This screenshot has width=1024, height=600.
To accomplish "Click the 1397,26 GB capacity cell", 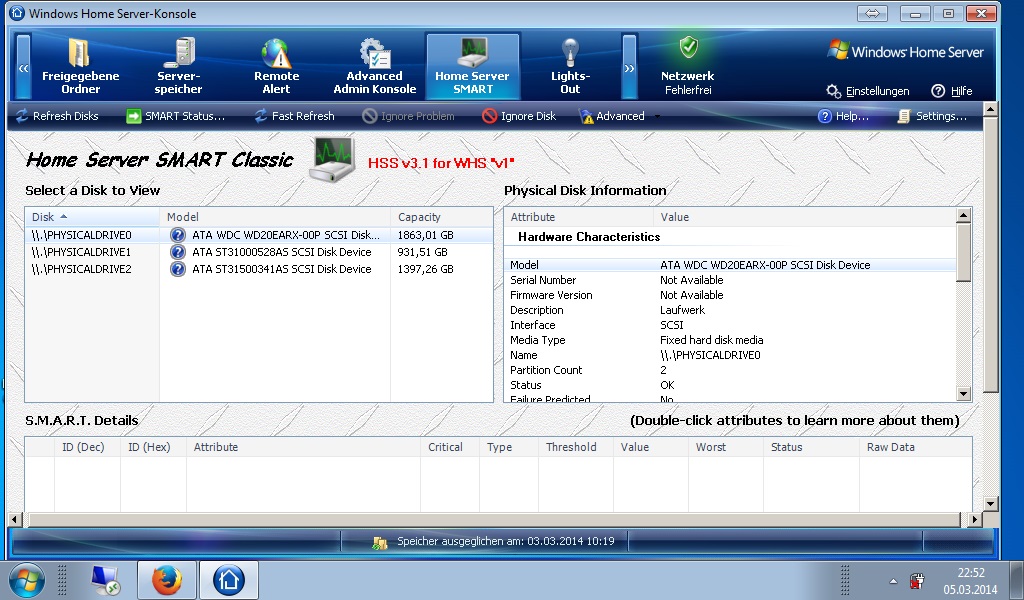I will click(x=425, y=269).
